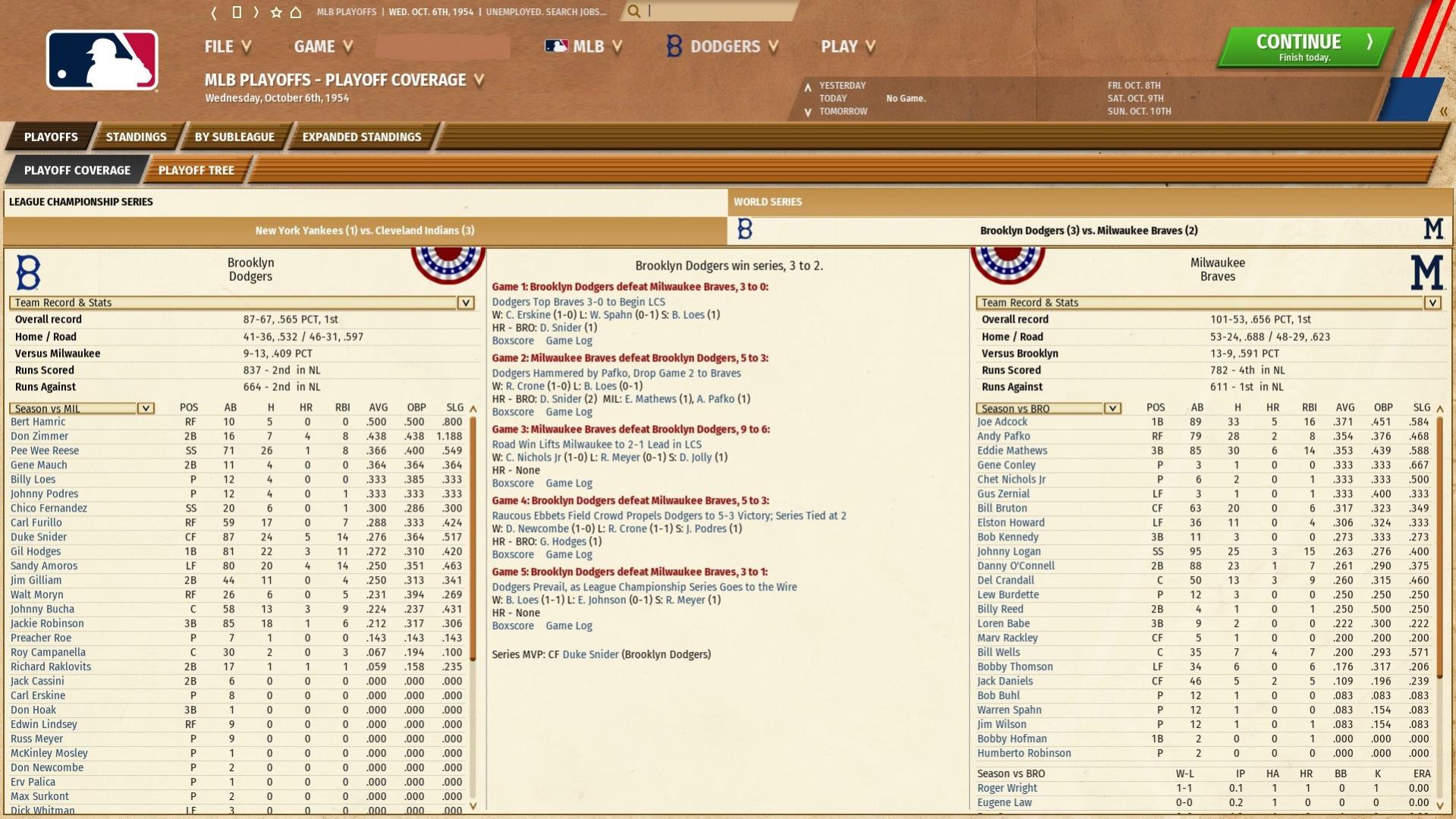Select Brooklyn Dodgers vs. Milwaukee Braves series

1089,230
